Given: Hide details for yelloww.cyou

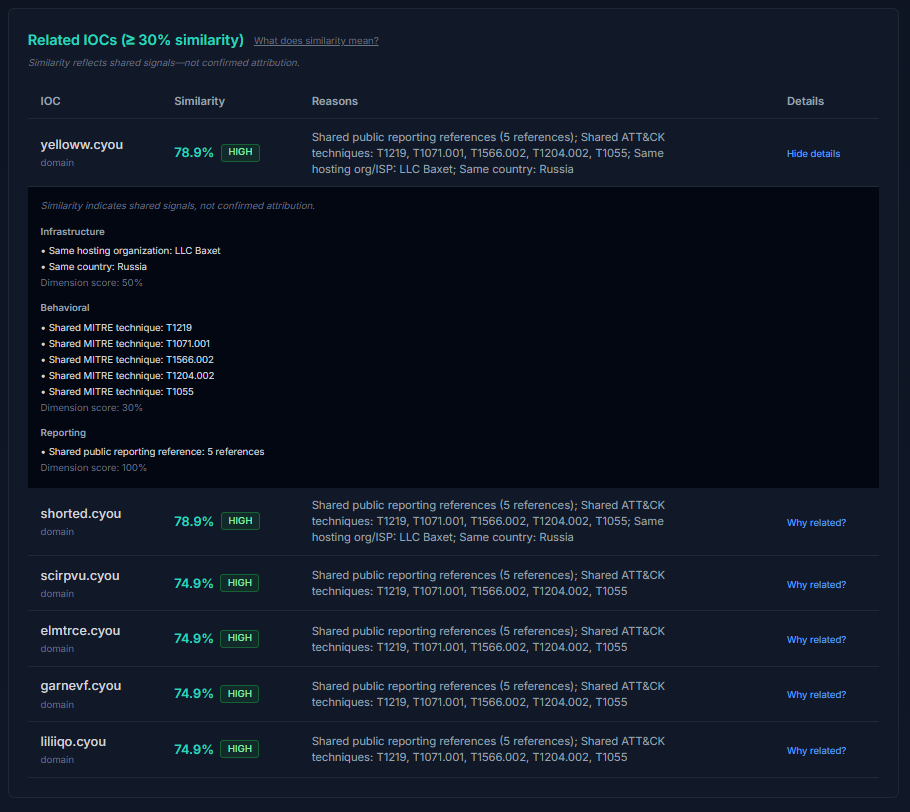Looking at the screenshot, I should (x=813, y=153).
